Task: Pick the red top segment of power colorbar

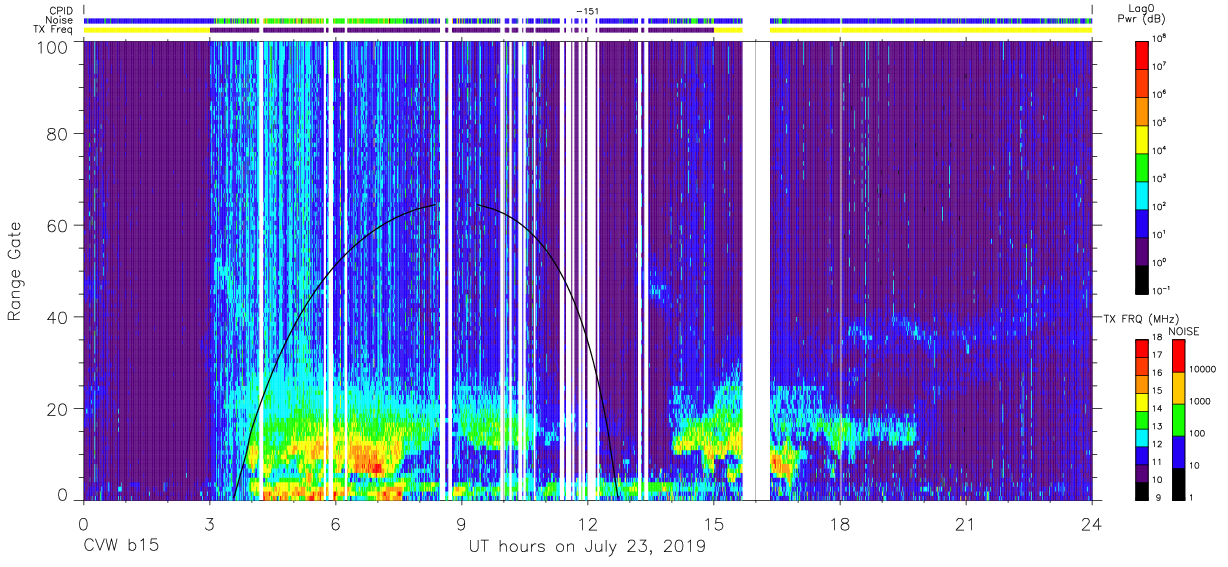Action: 1144,54
